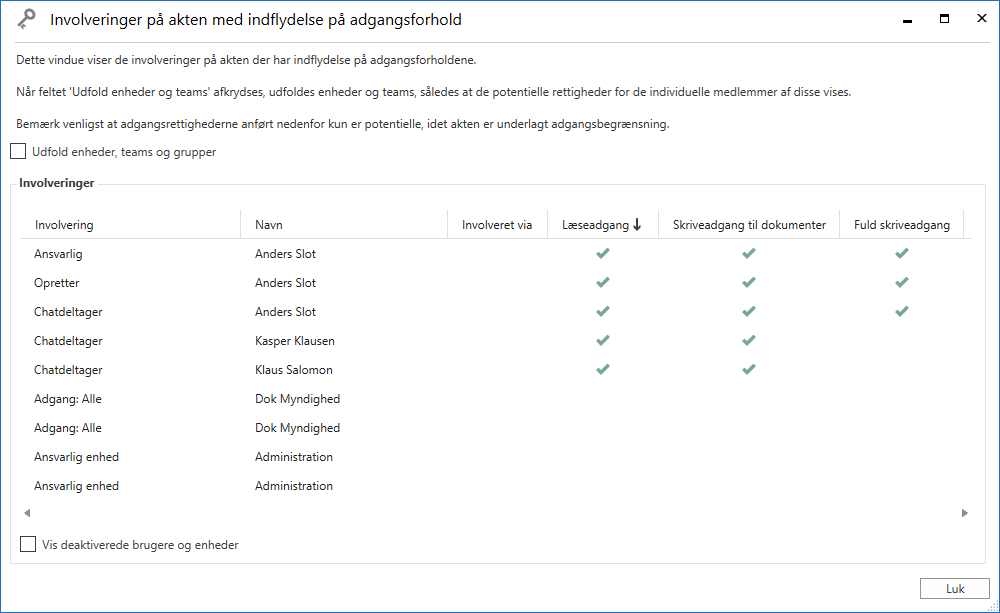
Task: Maximize the Involveringer window
Action: pos(945,19)
